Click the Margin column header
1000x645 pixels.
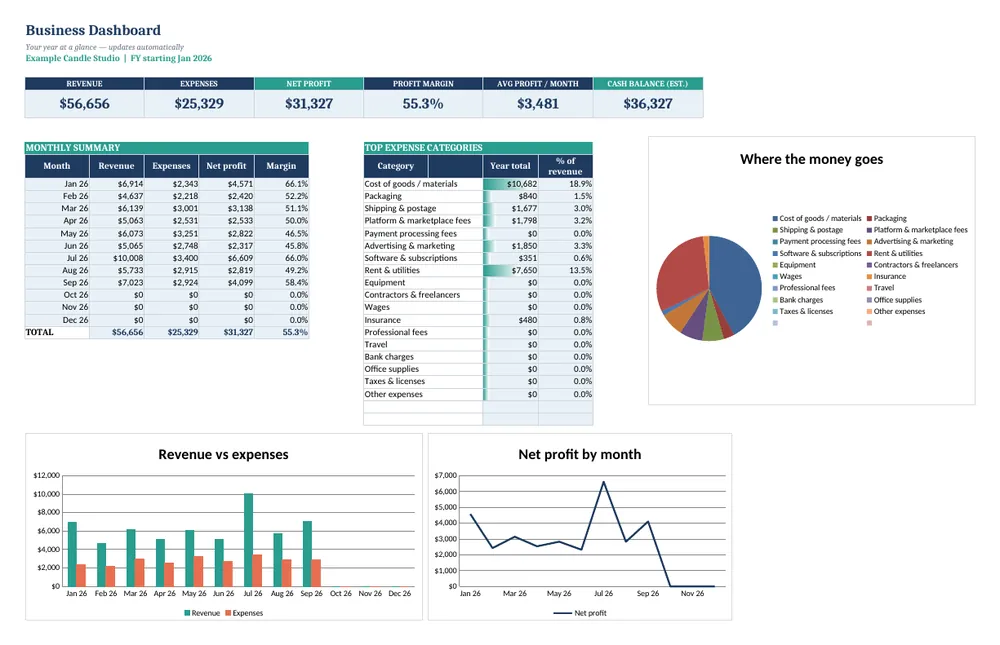pyautogui.click(x=281, y=166)
